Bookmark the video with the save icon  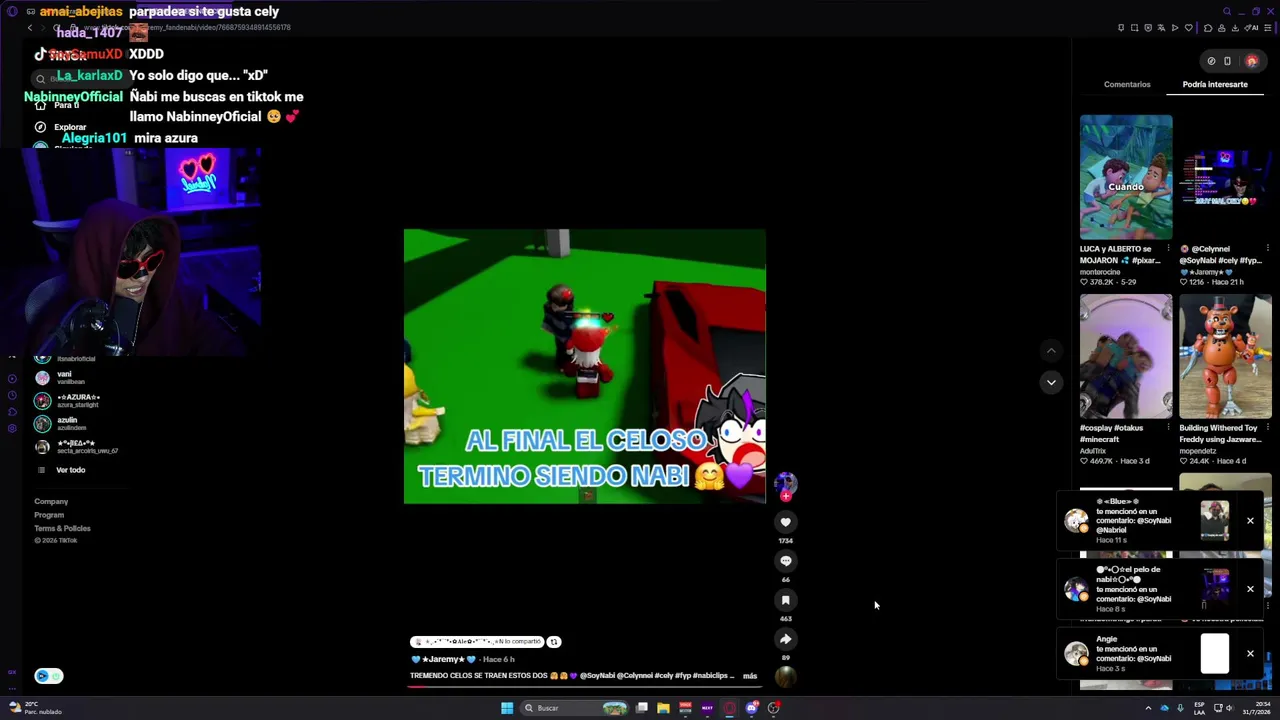click(785, 600)
